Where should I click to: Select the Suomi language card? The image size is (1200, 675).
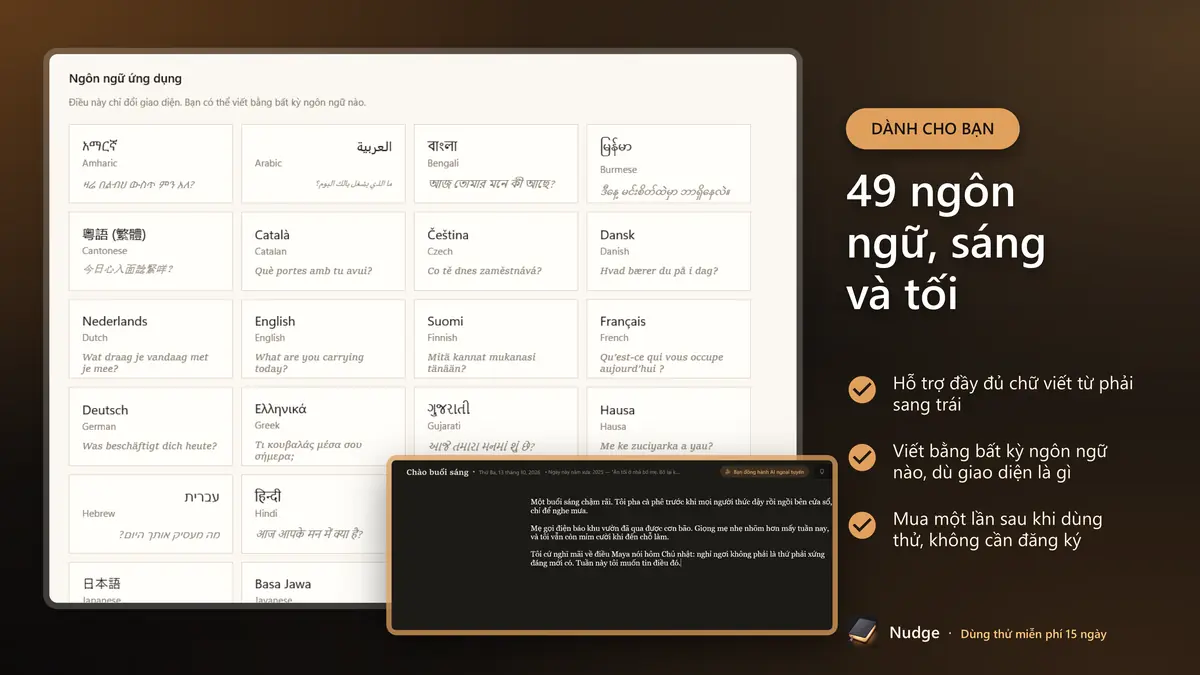(496, 339)
